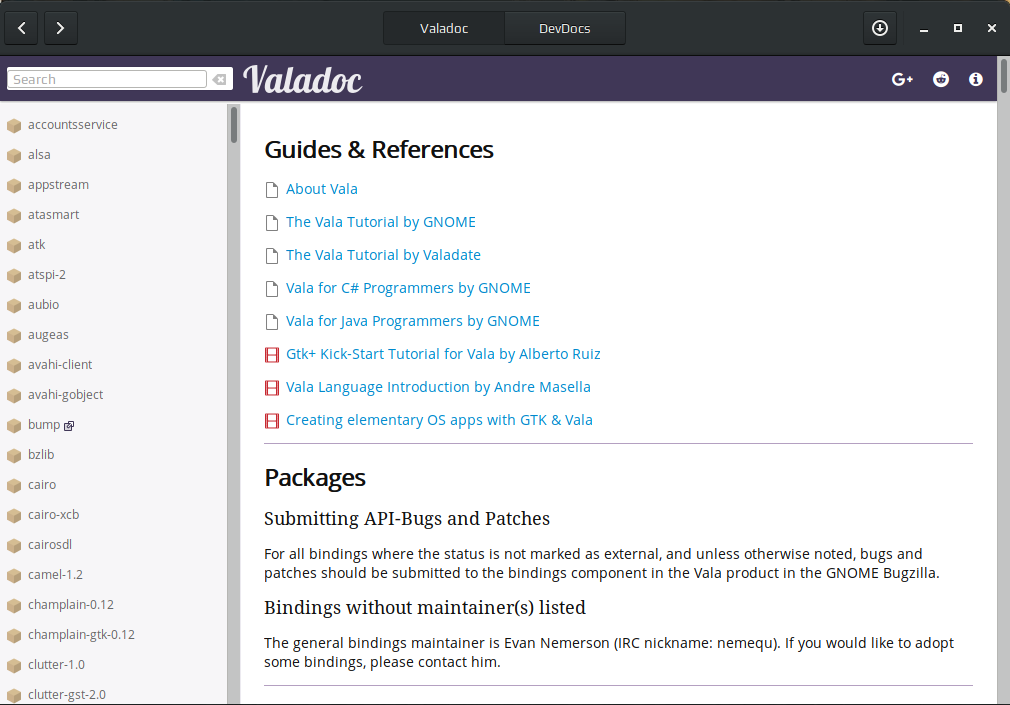Clear the search field with backspace icon

(x=220, y=79)
